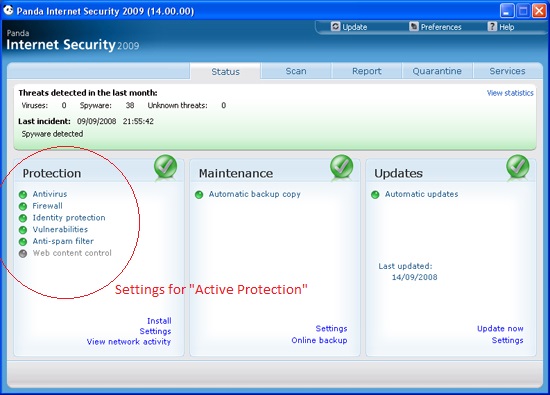Click the green status dot beside Antivirus
550x395 pixels.
click(23, 195)
